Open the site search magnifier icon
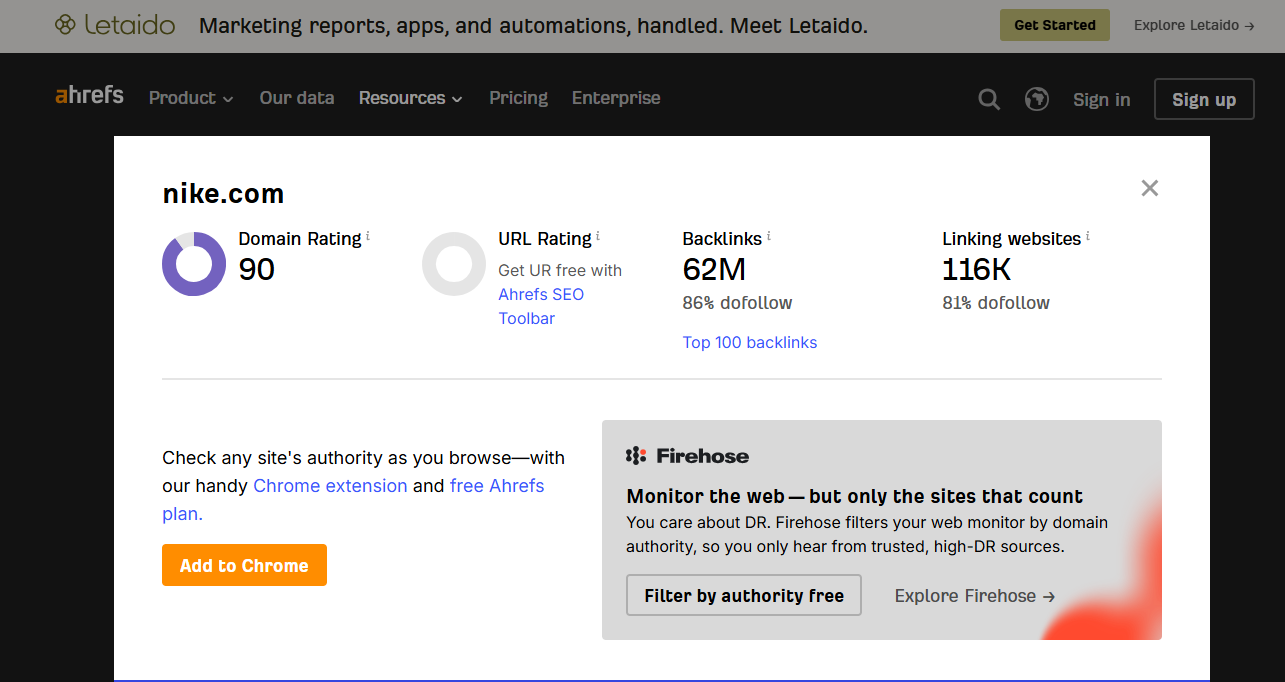This screenshot has height=682, width=1285. [x=989, y=99]
